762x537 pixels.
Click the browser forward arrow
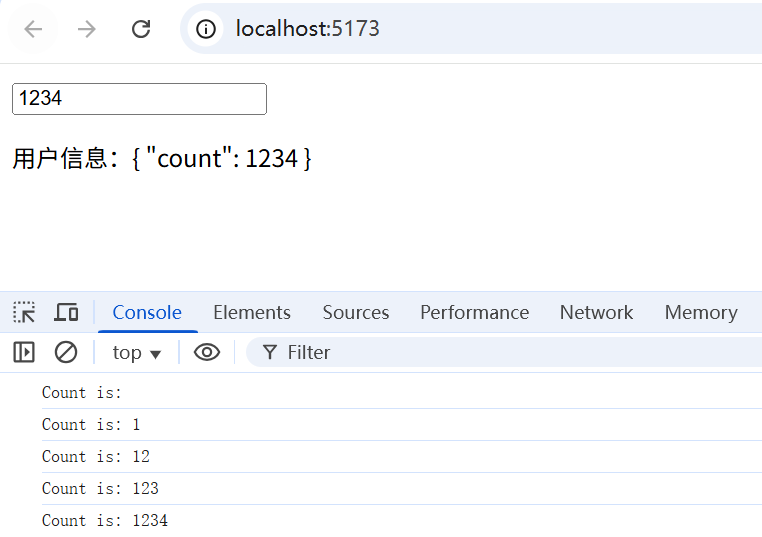[x=87, y=29]
